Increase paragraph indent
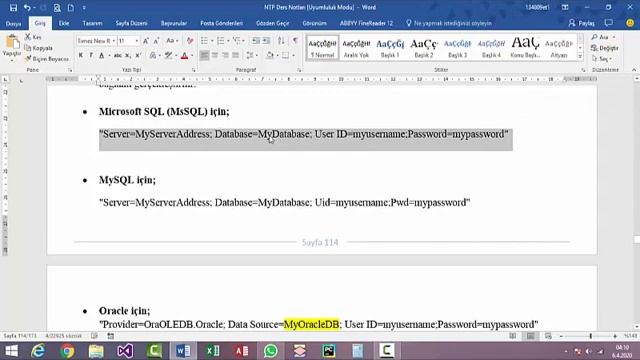This screenshot has width=640, height=360. 266,41
